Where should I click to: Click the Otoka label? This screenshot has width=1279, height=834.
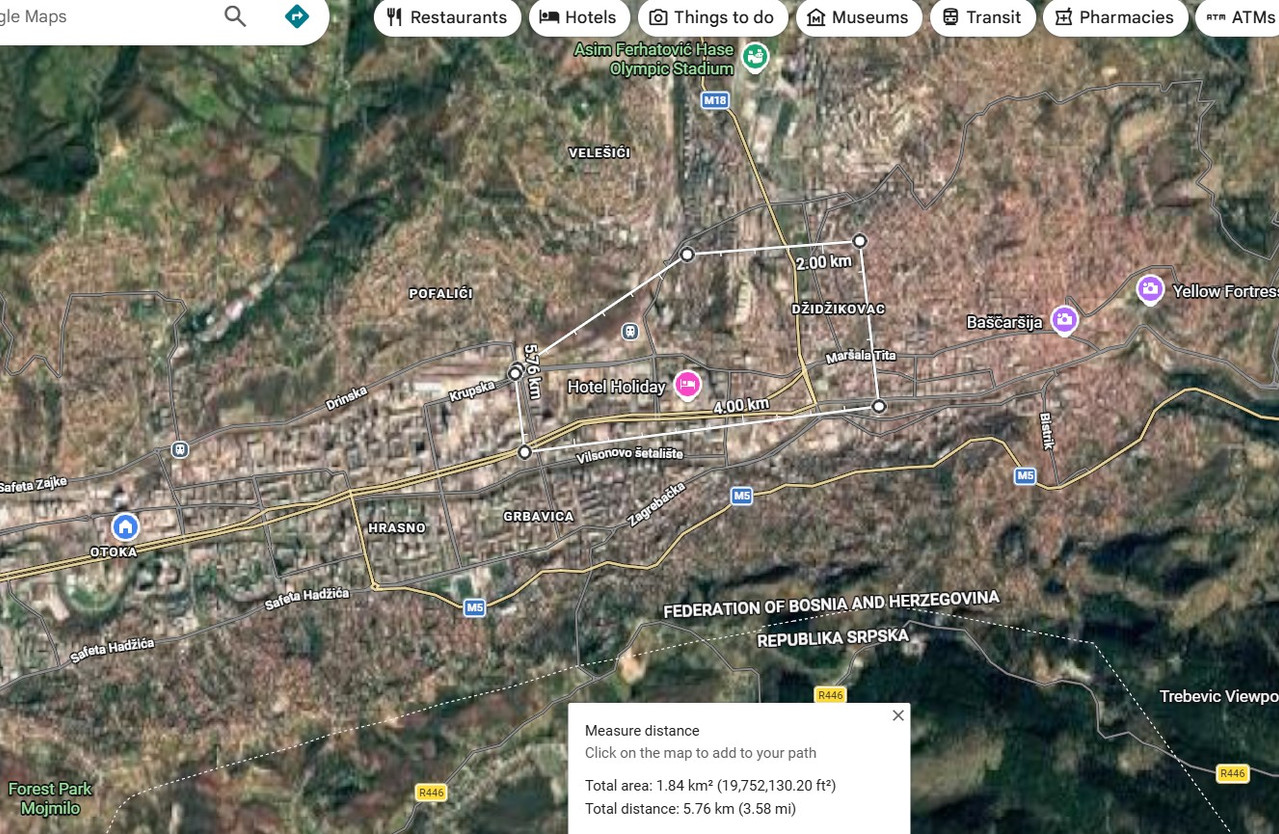[113, 551]
